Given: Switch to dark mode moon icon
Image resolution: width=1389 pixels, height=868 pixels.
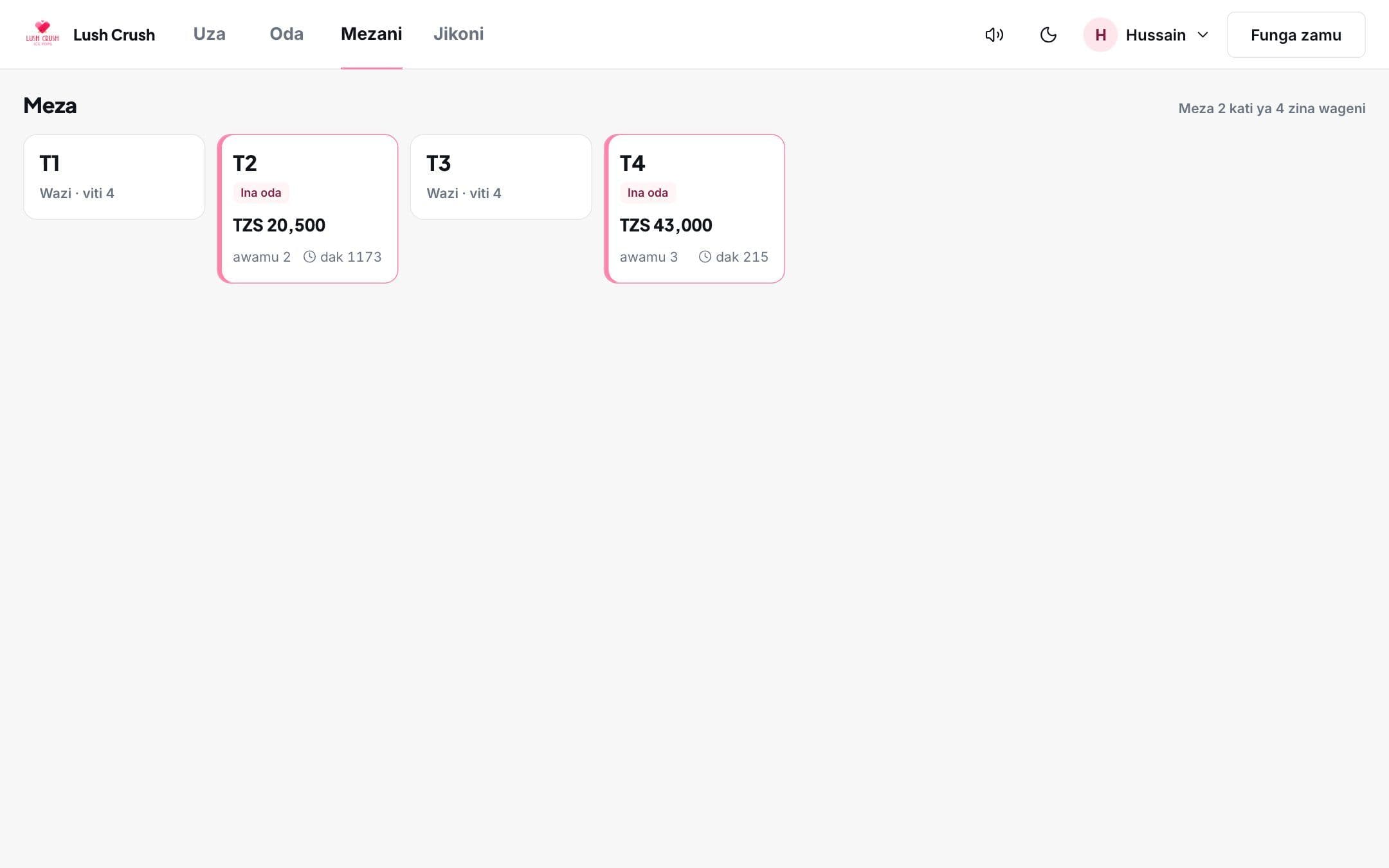Looking at the screenshot, I should (x=1048, y=35).
